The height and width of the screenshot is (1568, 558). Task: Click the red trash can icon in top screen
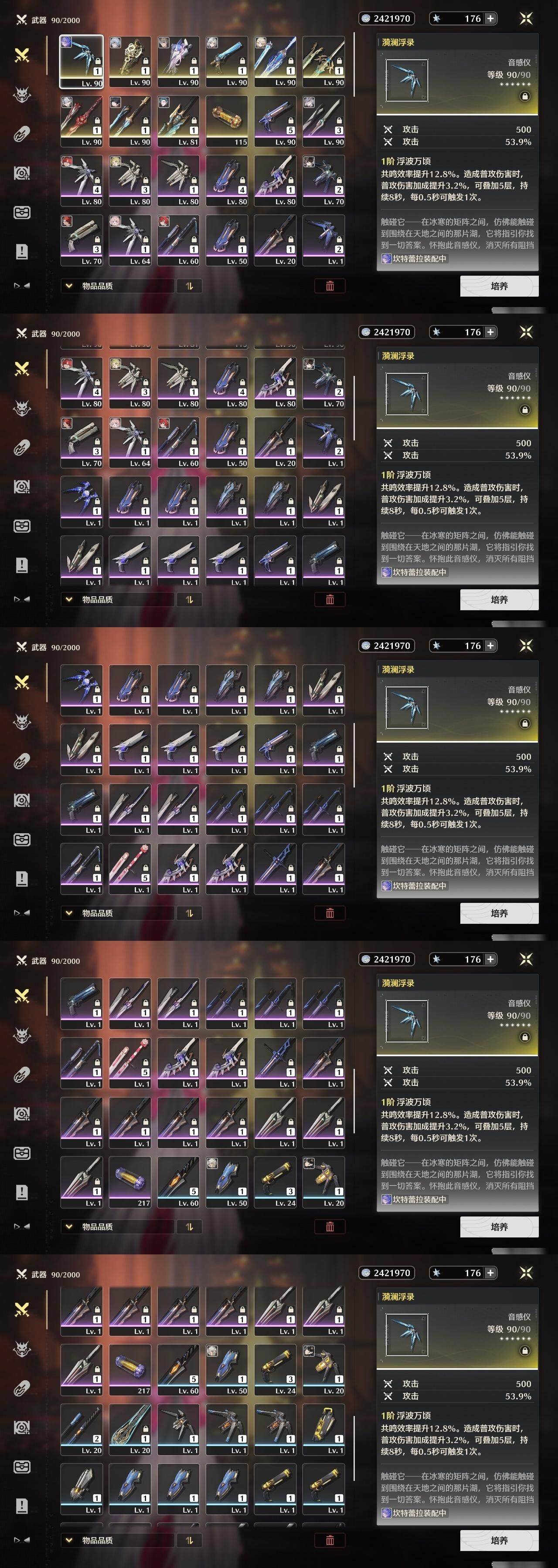(330, 286)
